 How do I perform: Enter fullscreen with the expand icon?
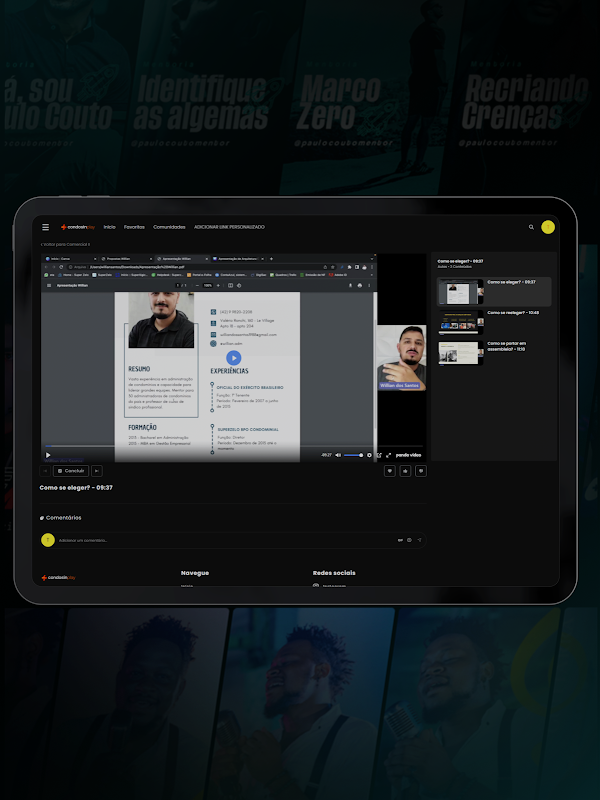388,455
